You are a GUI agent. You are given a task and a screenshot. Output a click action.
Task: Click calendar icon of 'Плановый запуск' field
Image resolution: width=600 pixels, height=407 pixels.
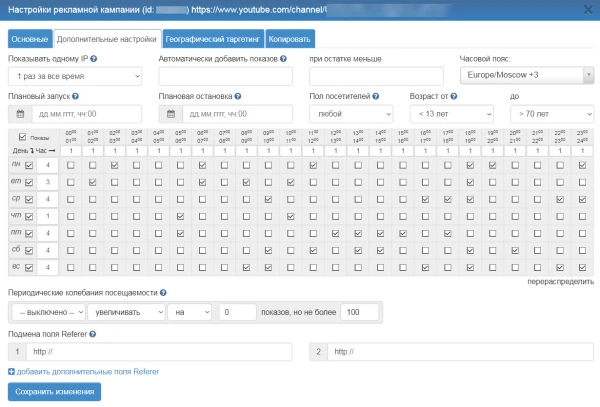click(x=20, y=115)
